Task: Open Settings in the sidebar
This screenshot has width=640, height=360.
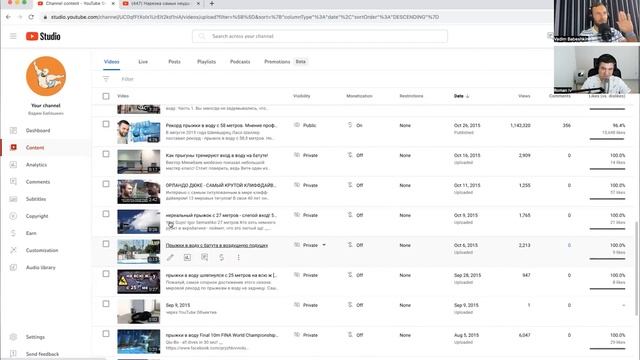Action: pyautogui.click(x=35, y=337)
